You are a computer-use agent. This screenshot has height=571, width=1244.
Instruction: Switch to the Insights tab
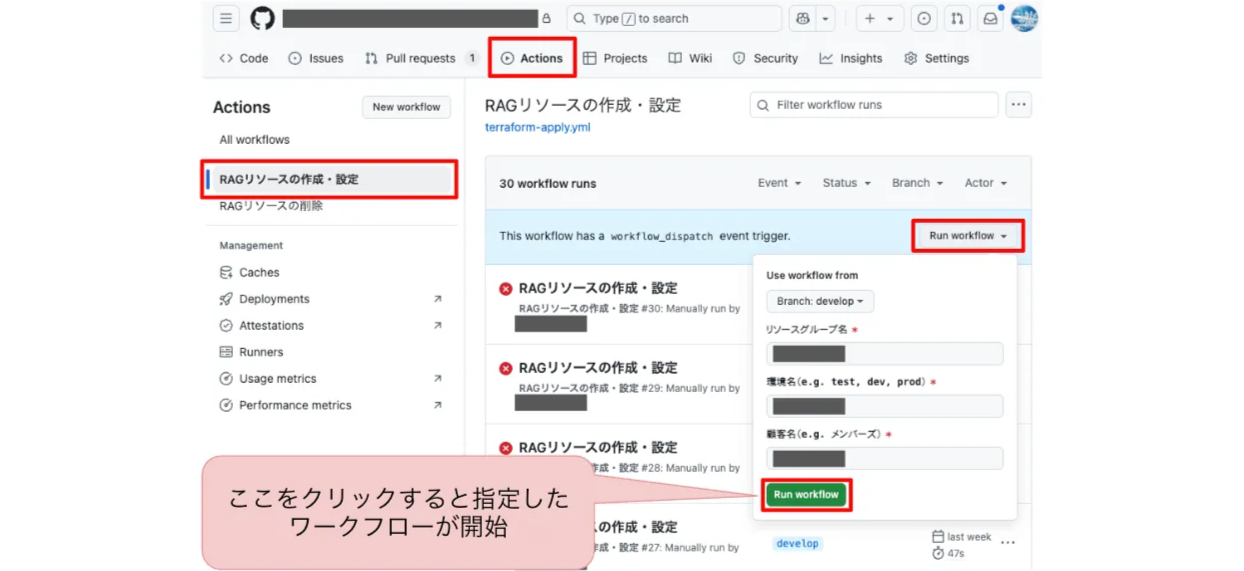(851, 58)
